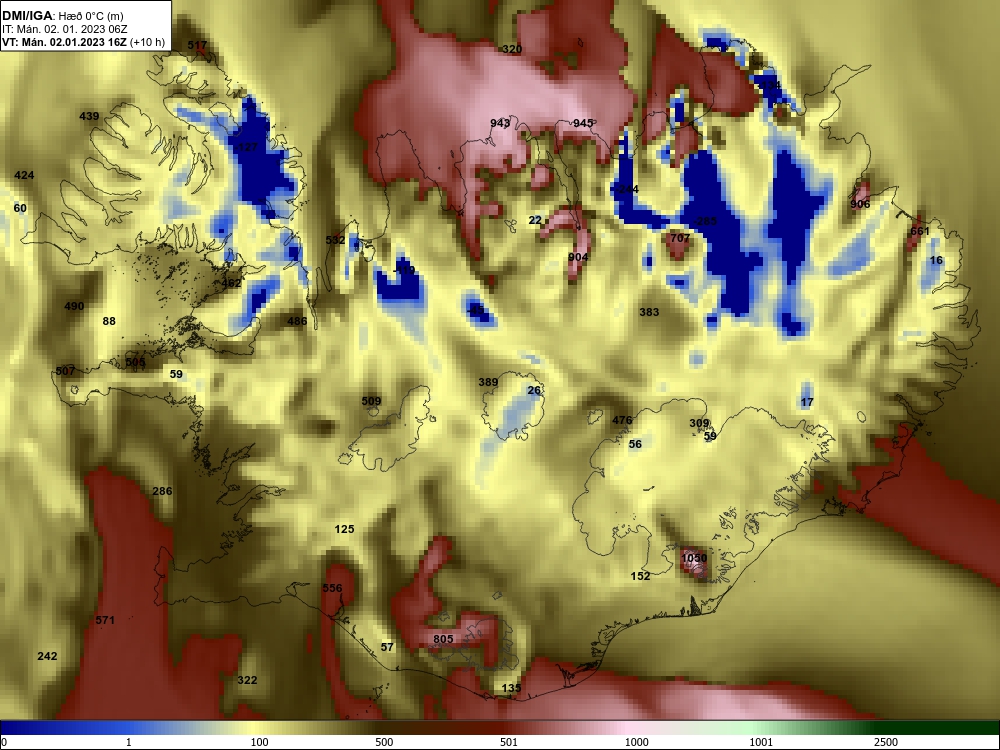Click the value 904 on the map

click(578, 258)
